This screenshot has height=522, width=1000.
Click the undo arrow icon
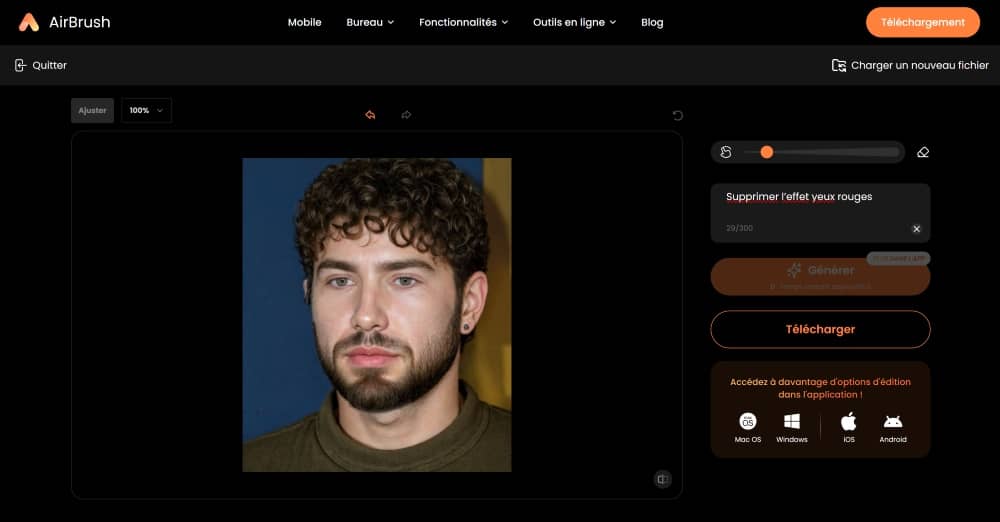pyautogui.click(x=370, y=115)
